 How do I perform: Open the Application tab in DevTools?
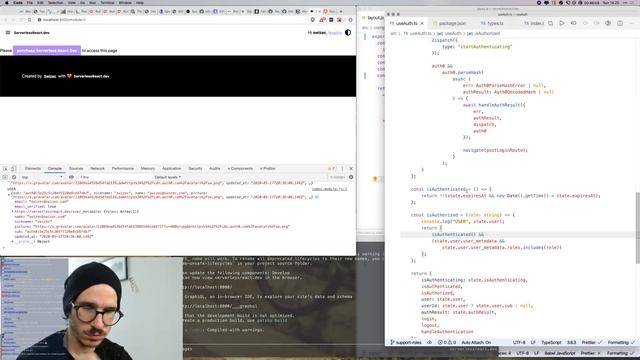point(171,169)
